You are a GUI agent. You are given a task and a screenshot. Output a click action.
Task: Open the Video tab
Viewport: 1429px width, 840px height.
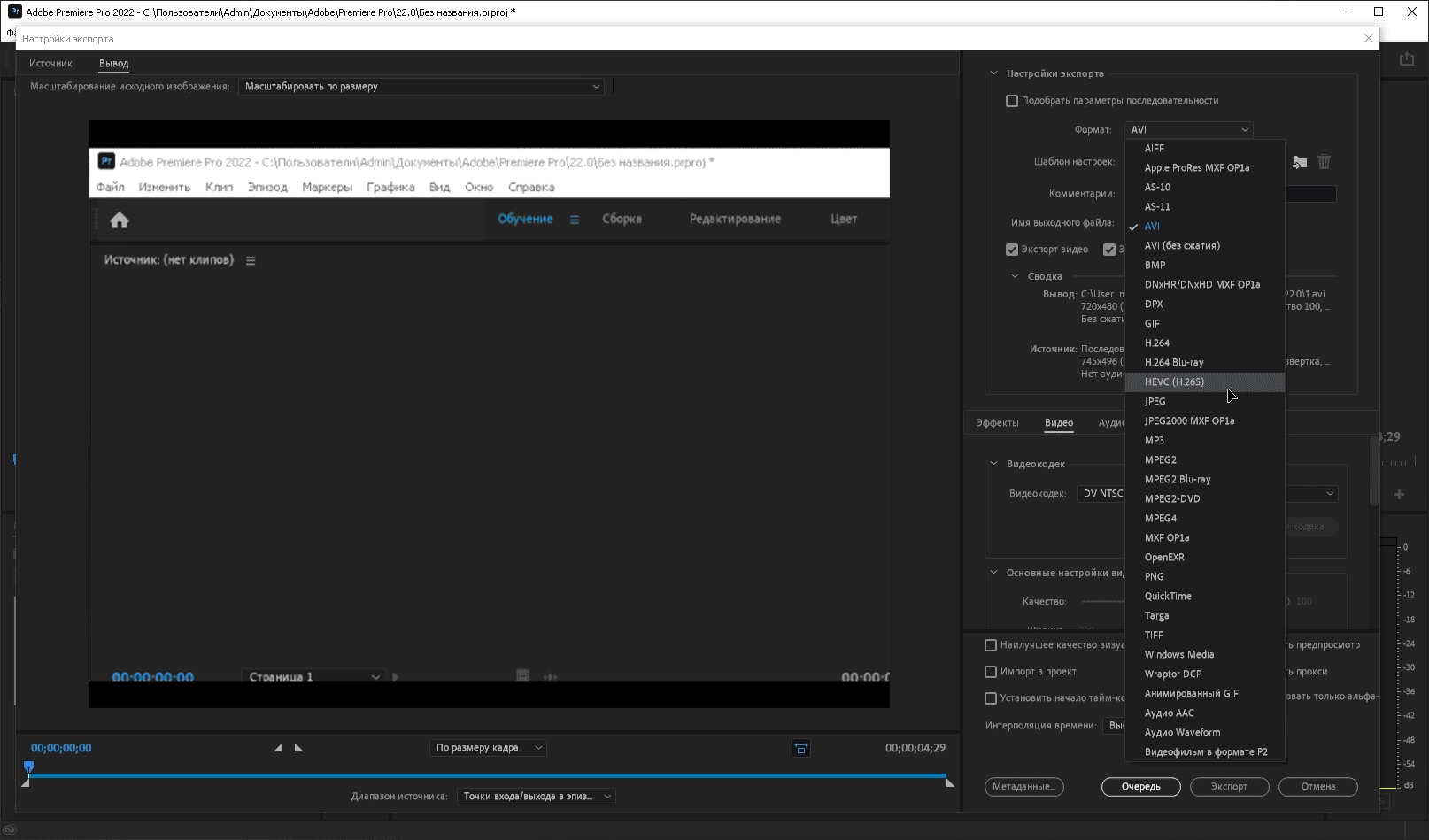[x=1059, y=423]
